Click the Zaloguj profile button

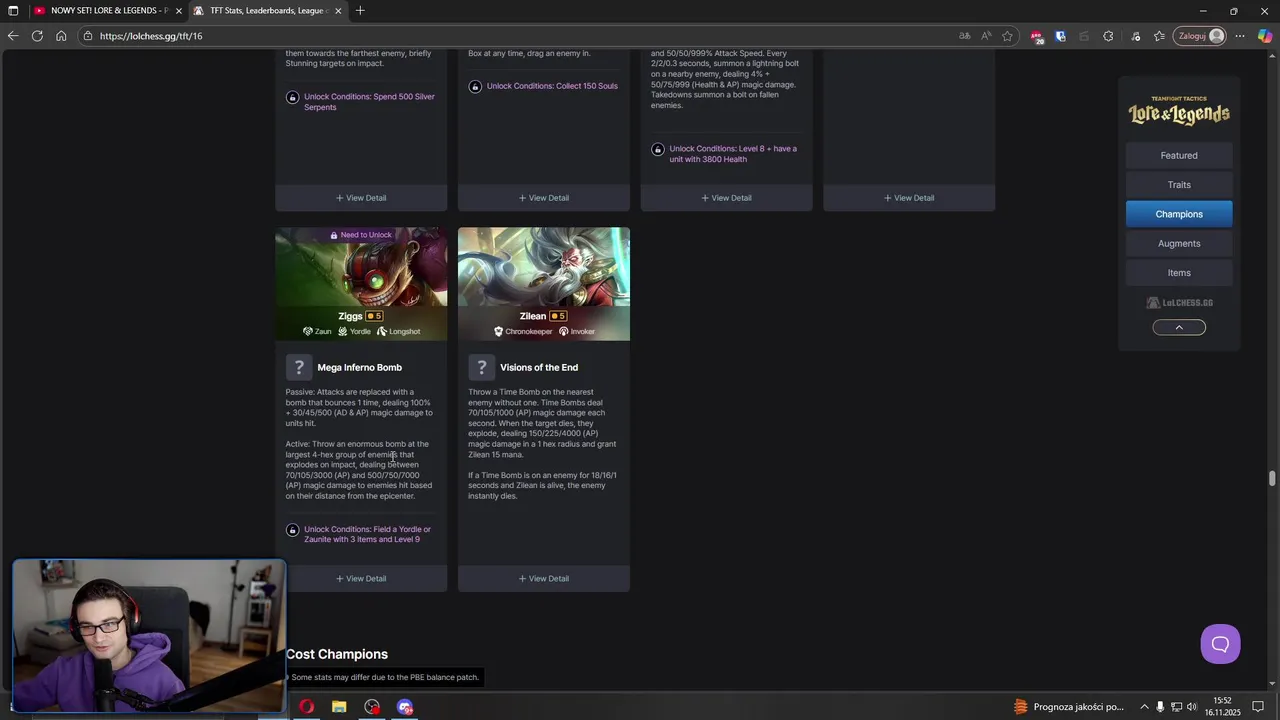1201,36
